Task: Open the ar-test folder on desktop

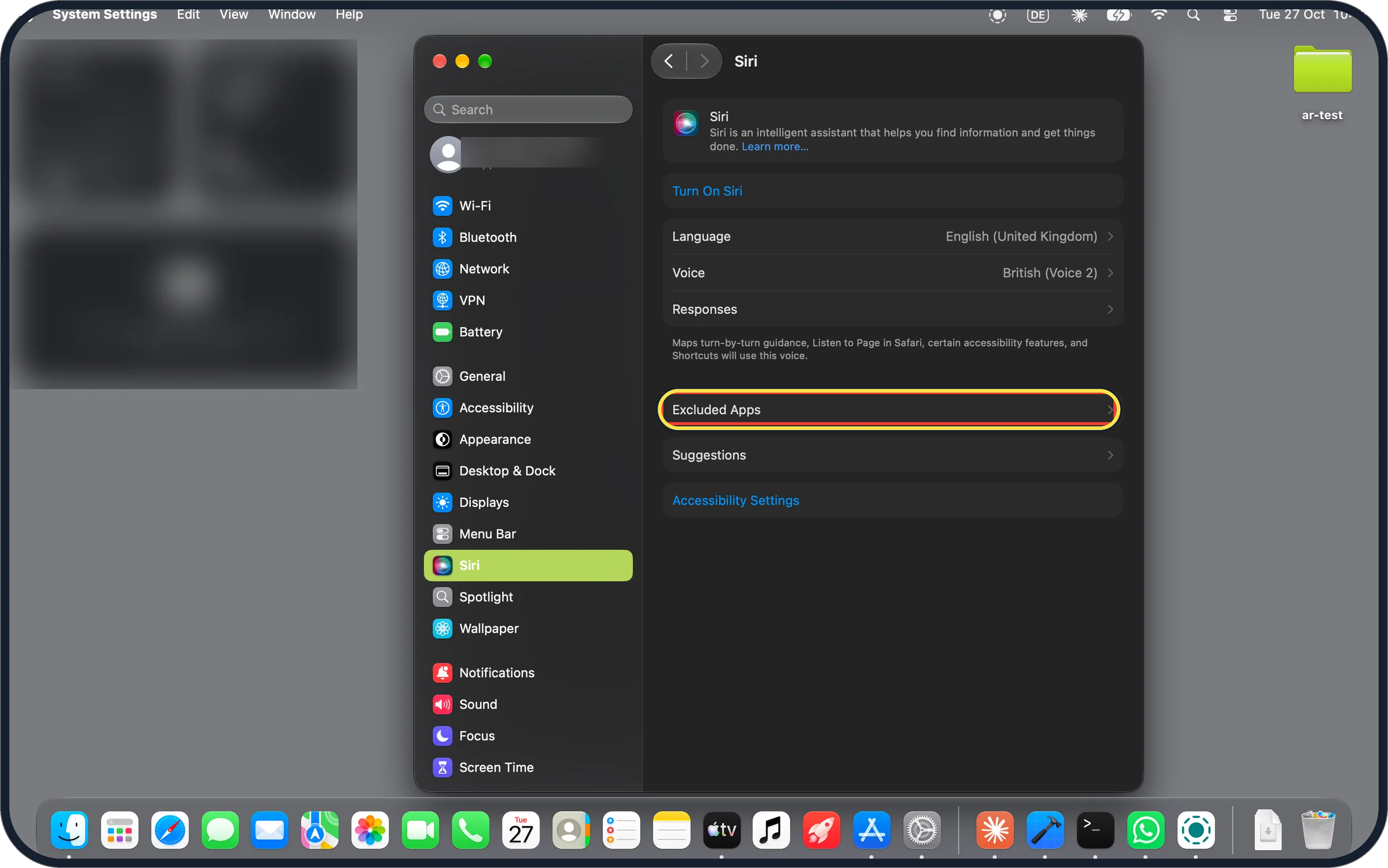Action: pos(1322,83)
